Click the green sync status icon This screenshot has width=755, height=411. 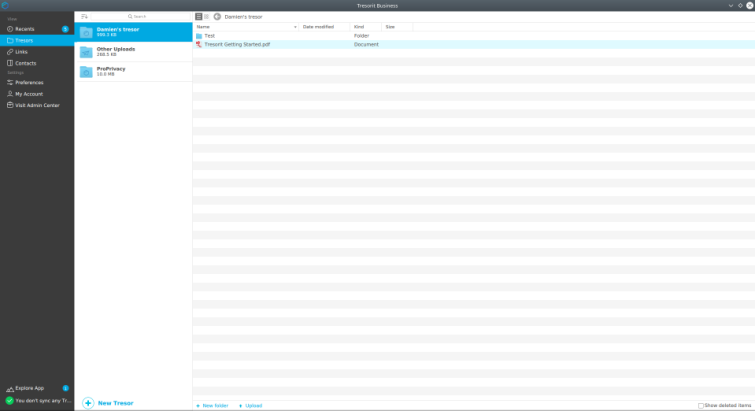tap(9, 400)
